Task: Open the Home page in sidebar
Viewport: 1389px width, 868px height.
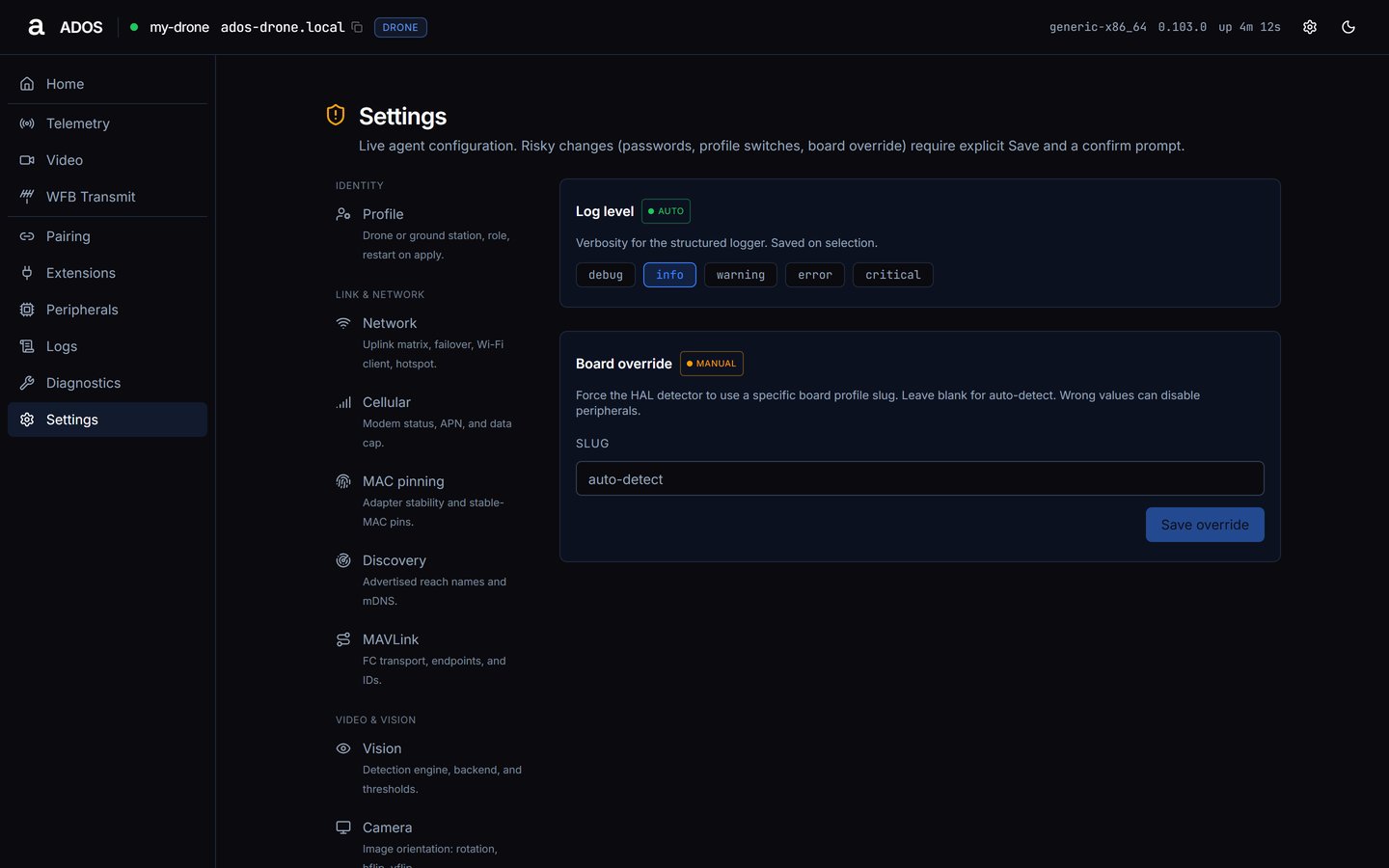Action: (x=107, y=84)
